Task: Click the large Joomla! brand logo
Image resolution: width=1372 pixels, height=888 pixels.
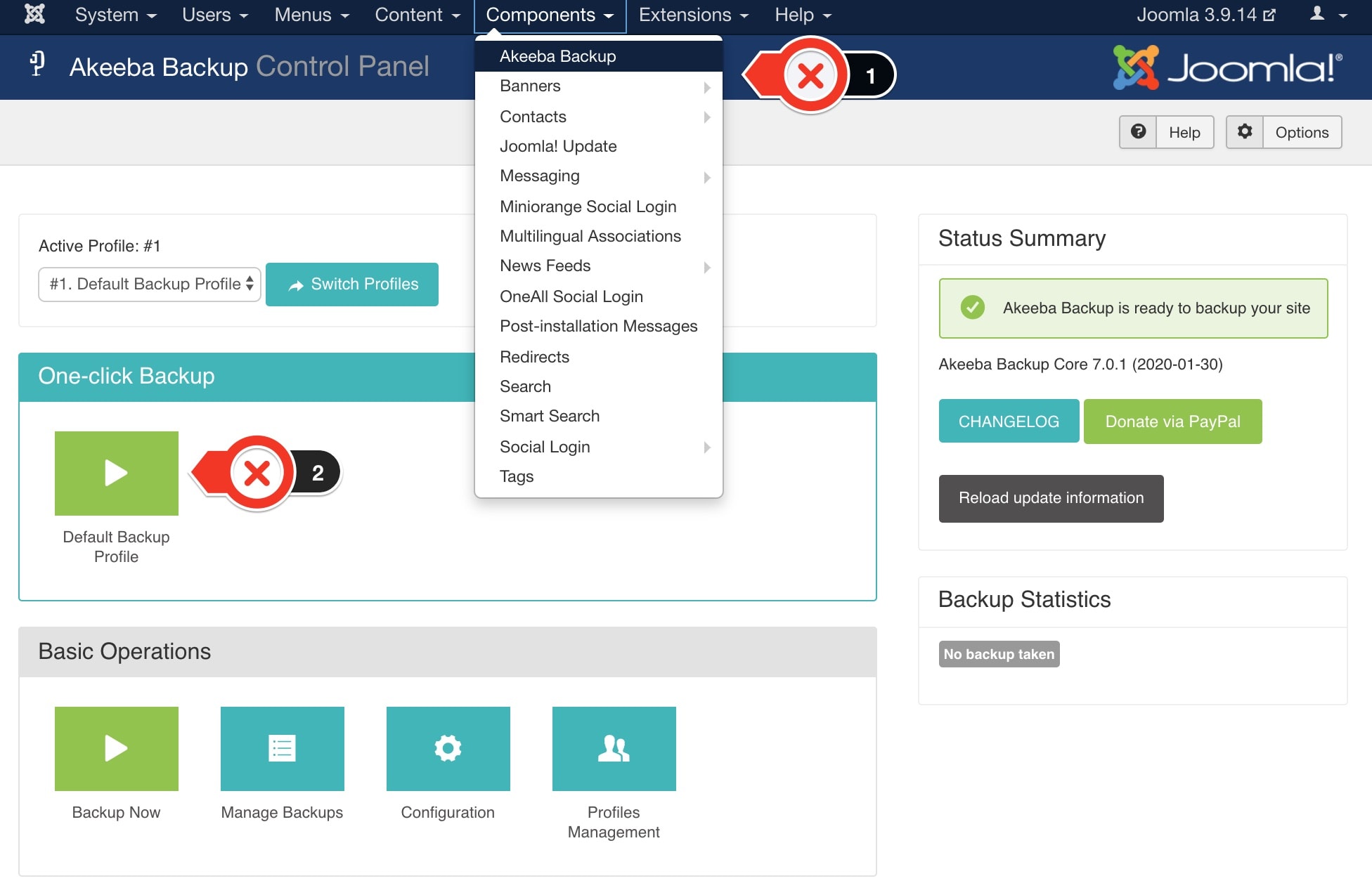Action: [1227, 67]
